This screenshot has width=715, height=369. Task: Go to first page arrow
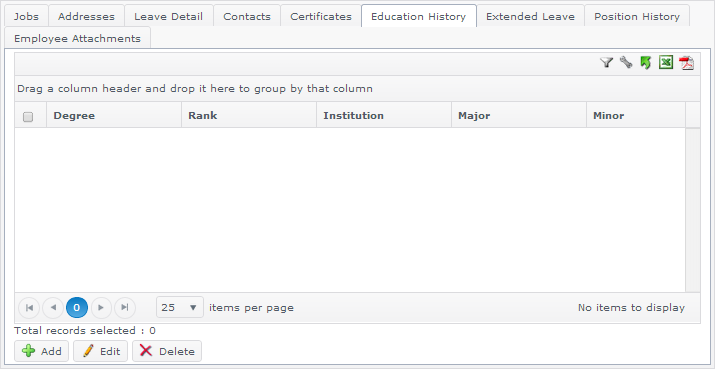click(29, 308)
